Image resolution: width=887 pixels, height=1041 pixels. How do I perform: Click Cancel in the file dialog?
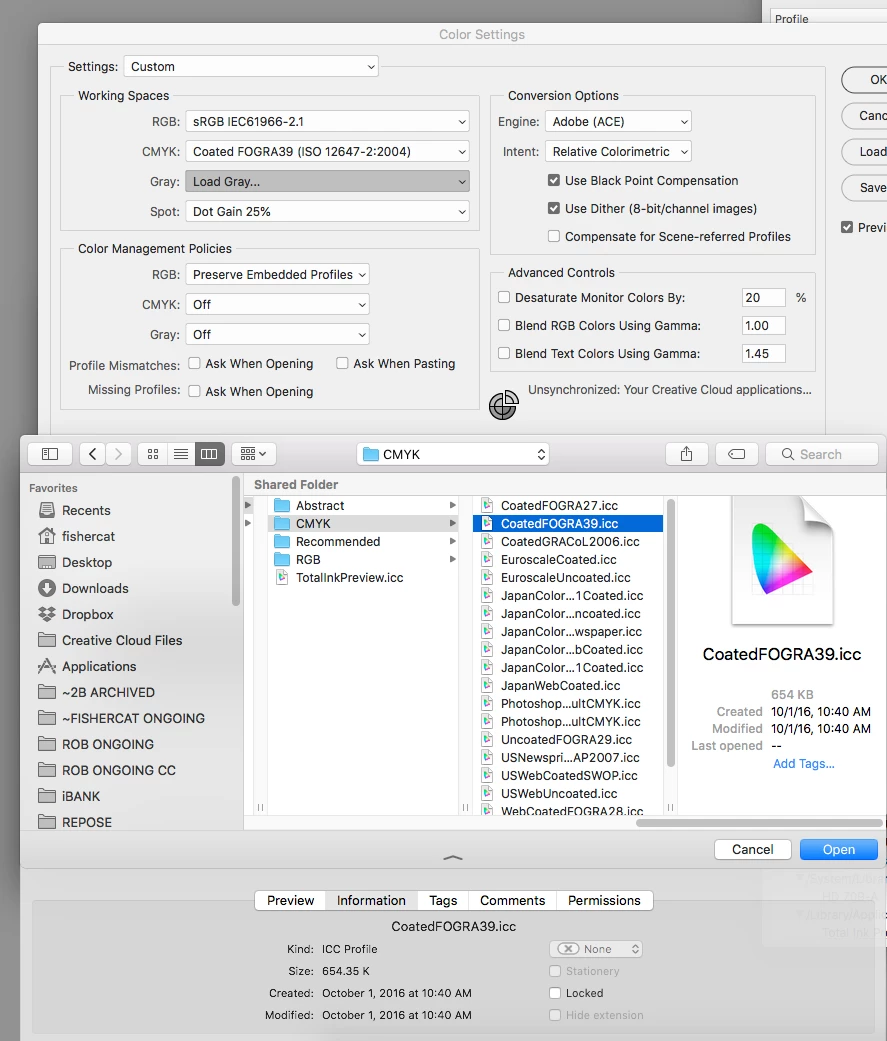pos(752,849)
